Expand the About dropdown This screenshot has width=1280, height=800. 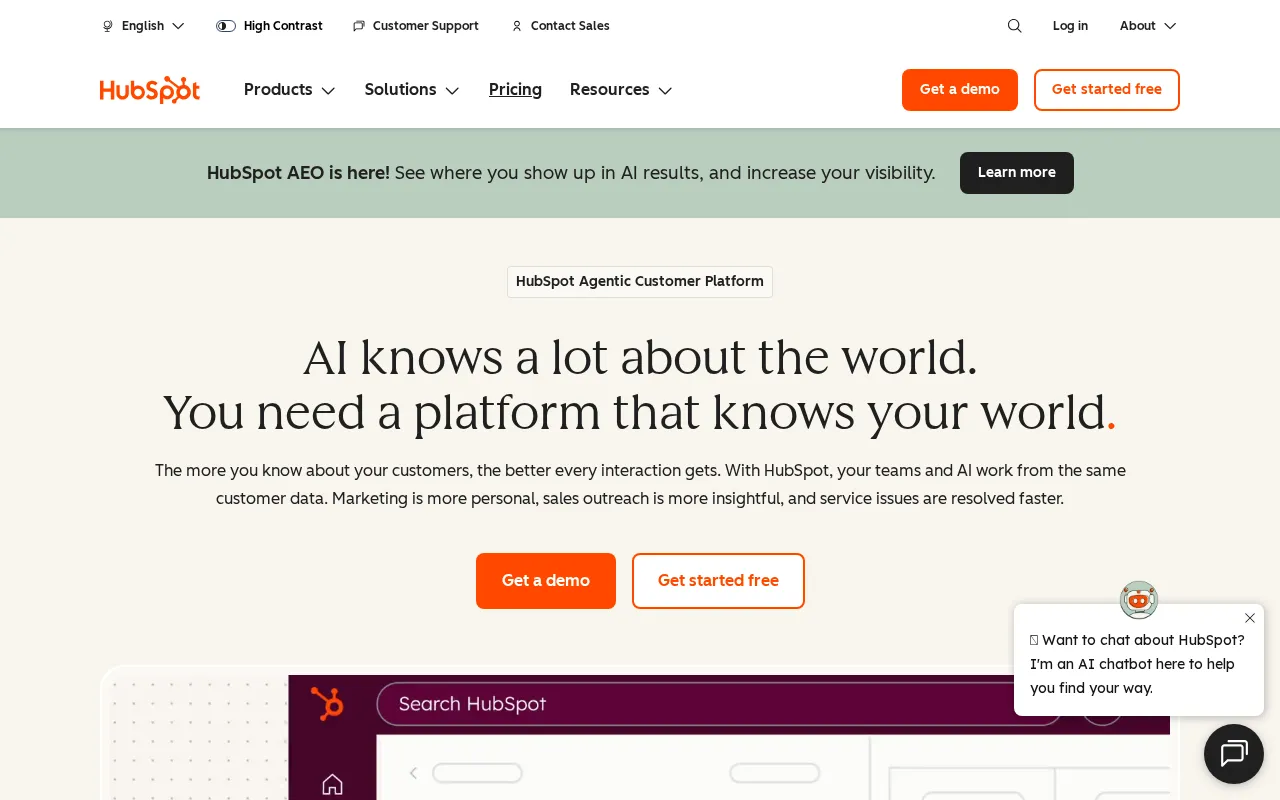1148,26
